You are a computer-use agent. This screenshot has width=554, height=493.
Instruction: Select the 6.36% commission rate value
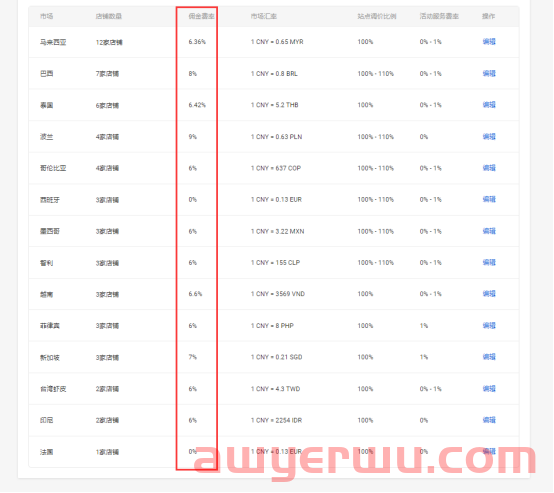pyautogui.click(x=197, y=42)
